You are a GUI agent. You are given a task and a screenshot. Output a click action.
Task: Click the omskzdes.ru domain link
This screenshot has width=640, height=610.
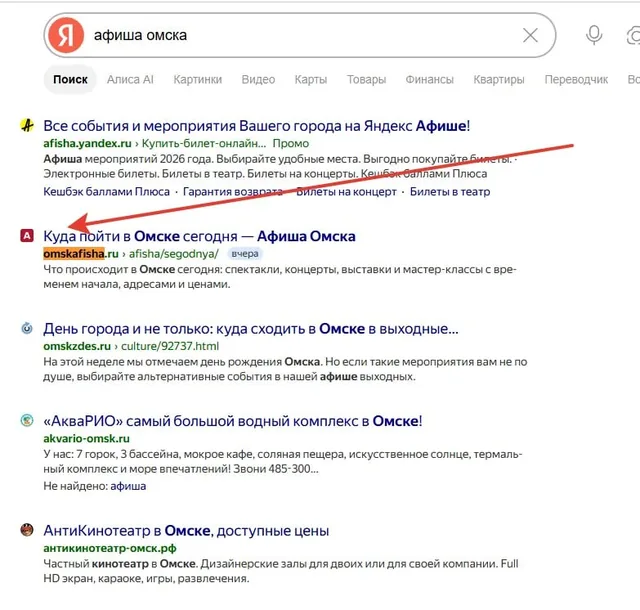[x=77, y=346]
